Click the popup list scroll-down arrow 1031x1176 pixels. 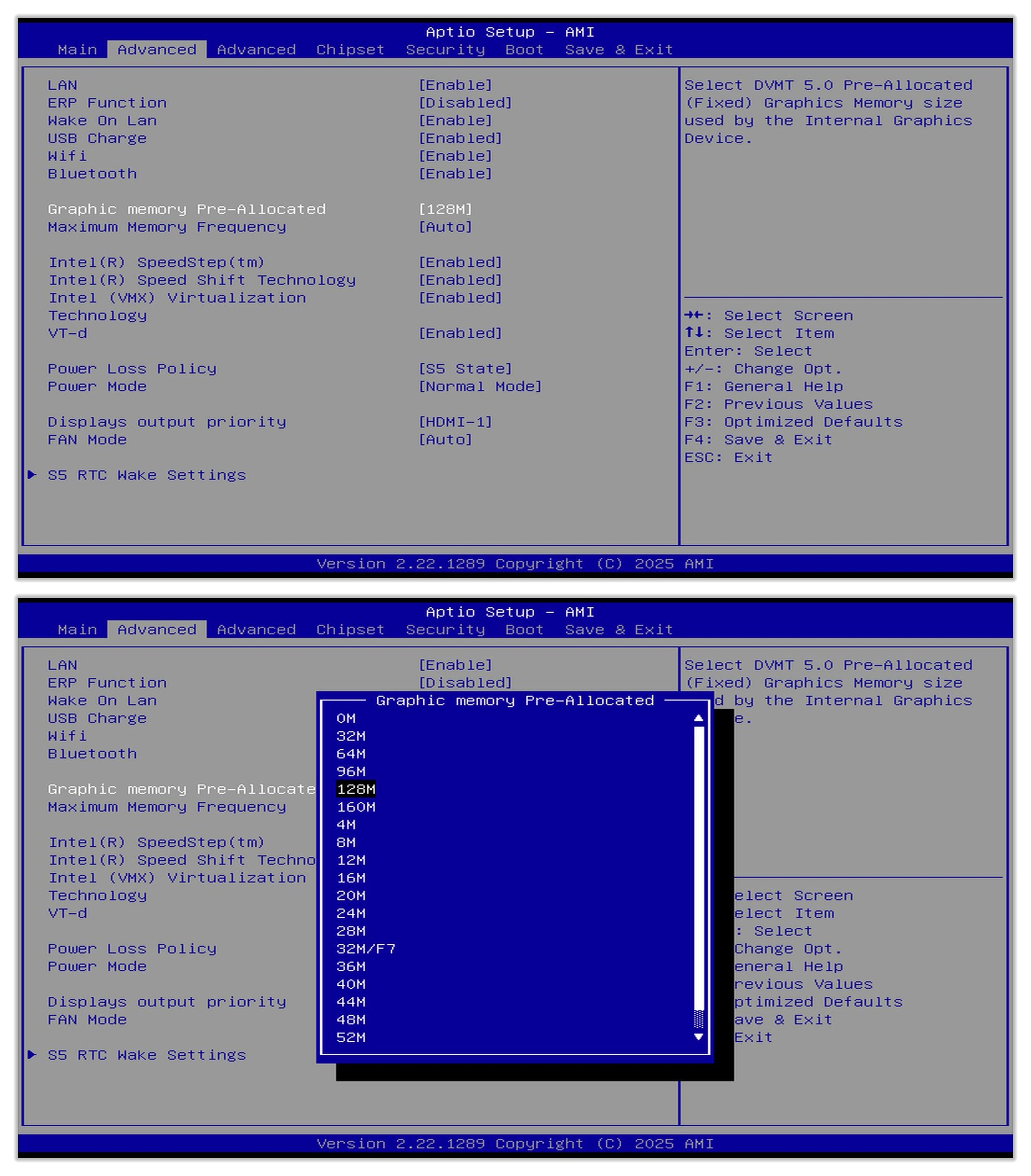[698, 1037]
